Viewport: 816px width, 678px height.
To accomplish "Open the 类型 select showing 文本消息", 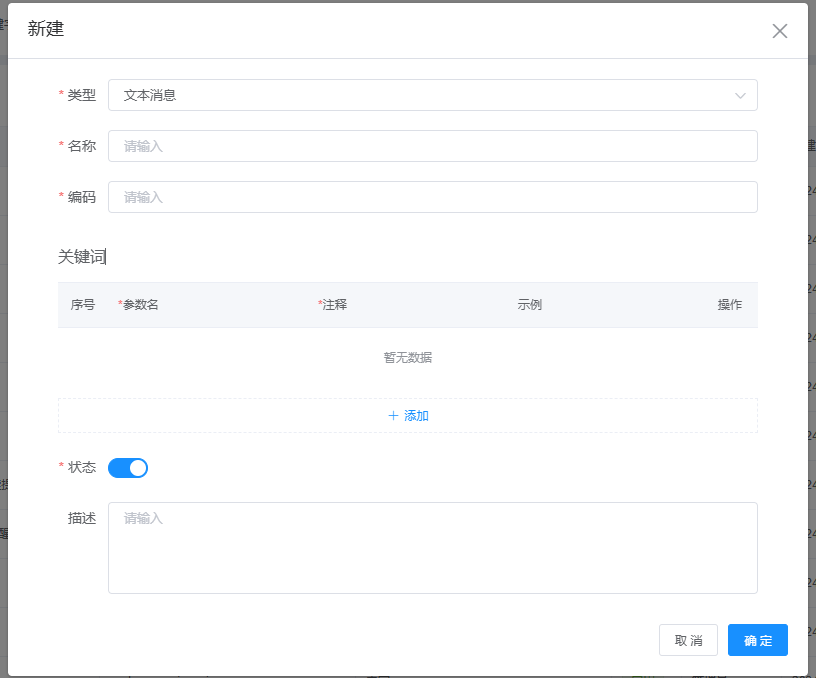I will [x=420, y=96].
